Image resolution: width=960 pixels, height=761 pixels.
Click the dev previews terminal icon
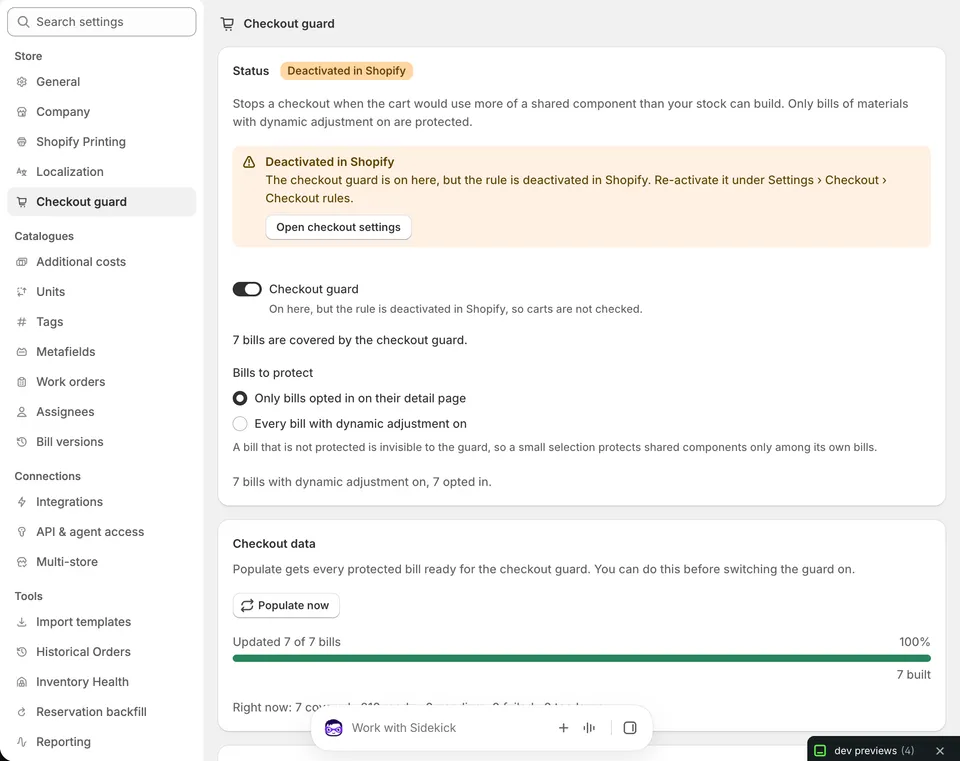point(820,750)
